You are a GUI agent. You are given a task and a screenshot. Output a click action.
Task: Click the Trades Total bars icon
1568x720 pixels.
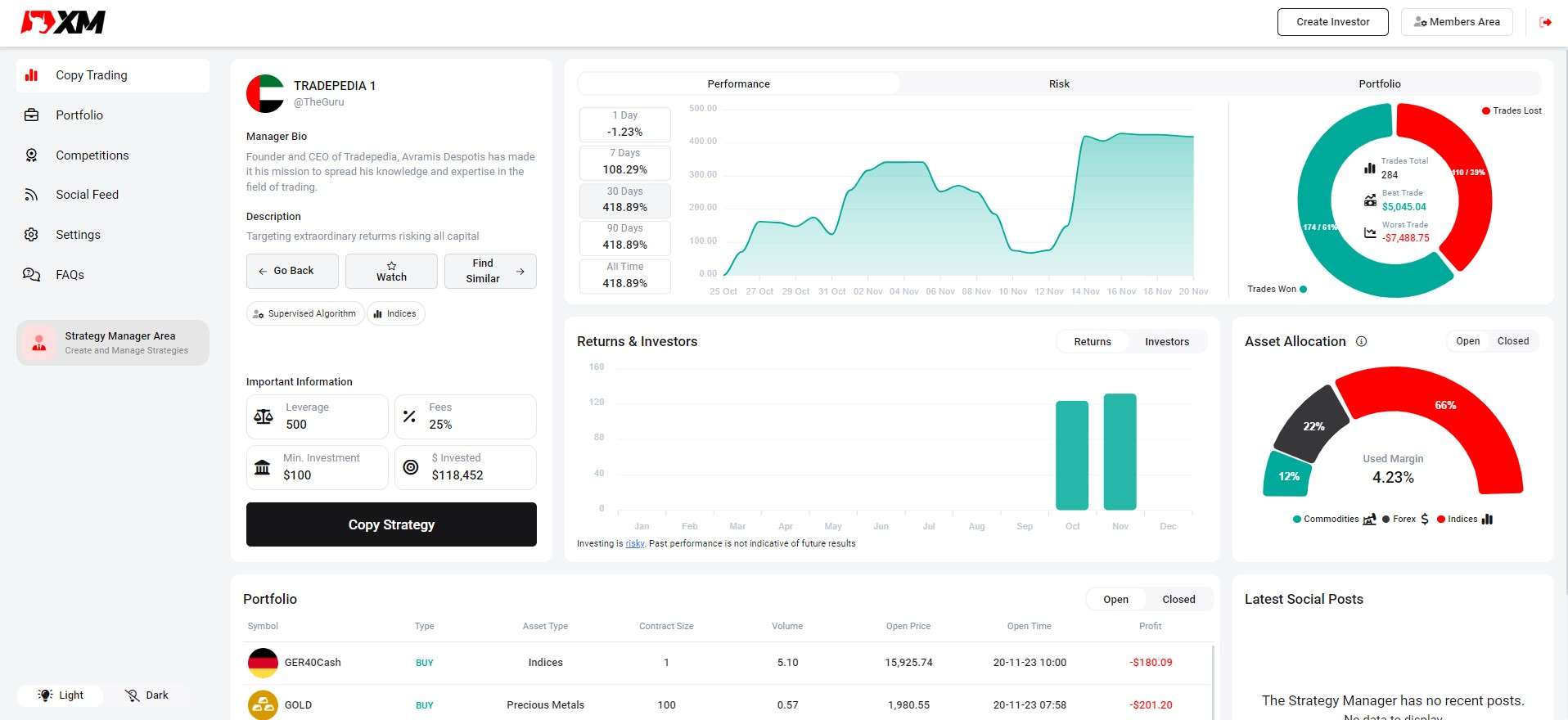(1369, 168)
